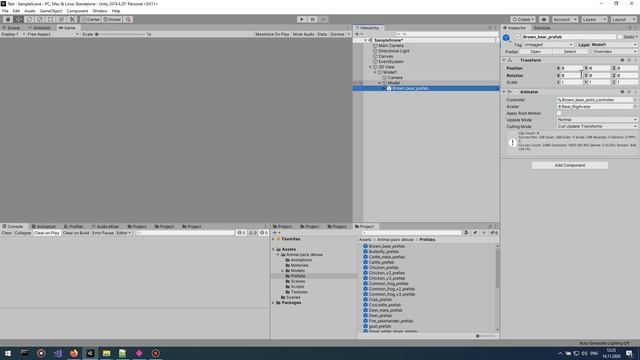The width and height of the screenshot is (640, 360).
Task: Toggle the Brown_bear_prefab active checkbox
Action: coord(518,37)
